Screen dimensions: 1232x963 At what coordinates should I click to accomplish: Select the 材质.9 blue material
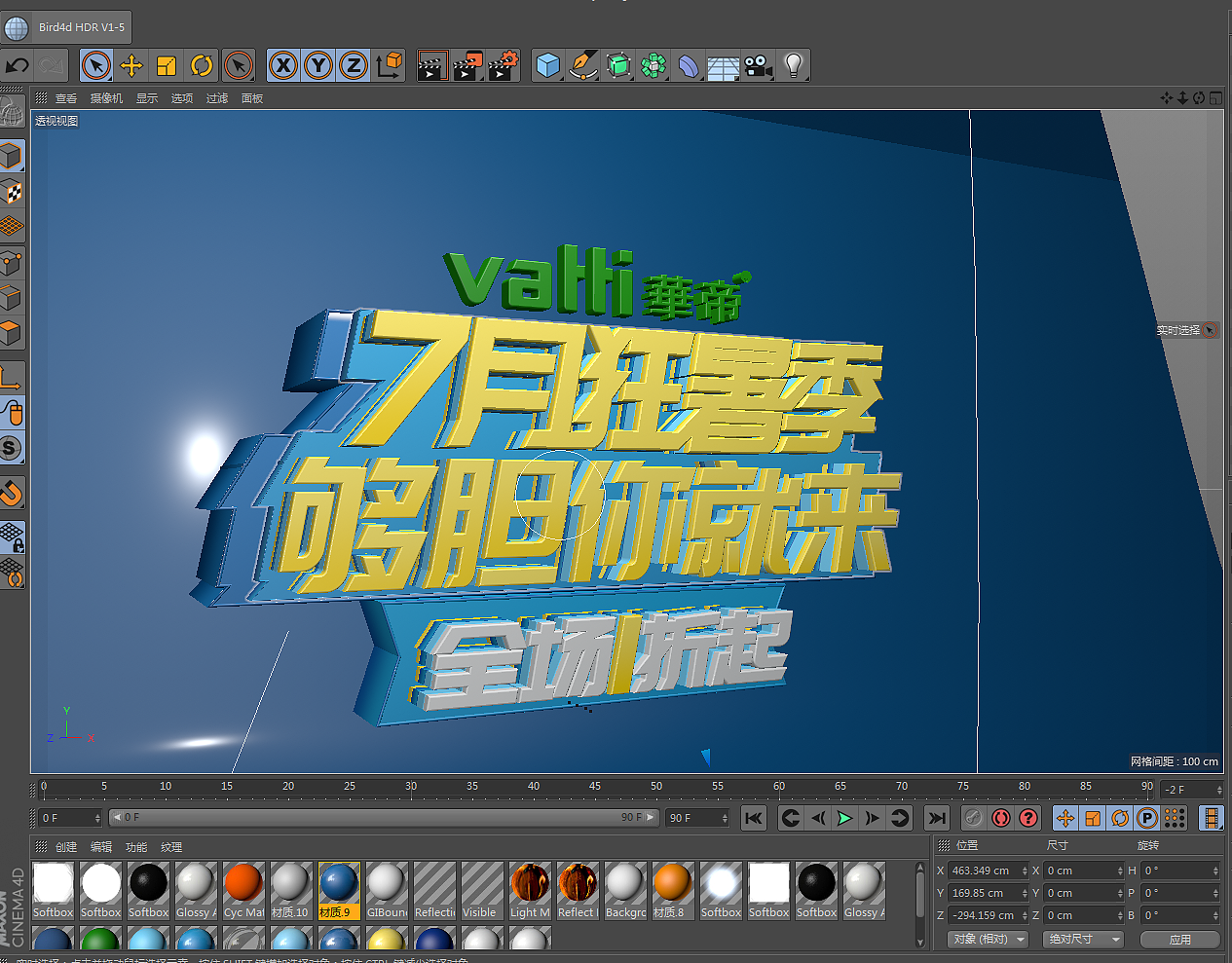[339, 890]
